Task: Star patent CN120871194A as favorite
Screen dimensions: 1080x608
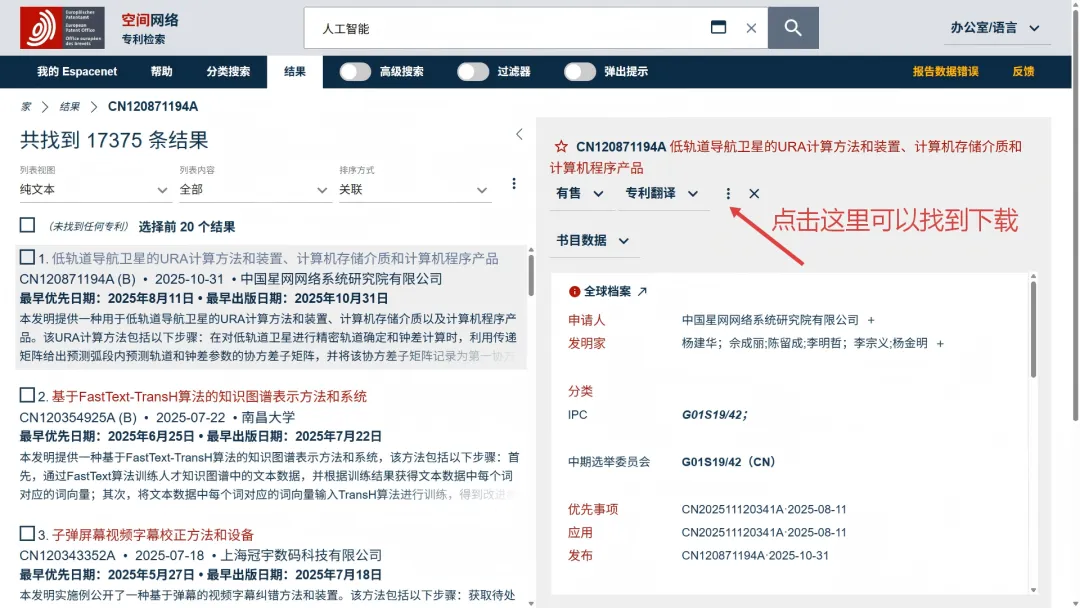Action: tap(561, 147)
